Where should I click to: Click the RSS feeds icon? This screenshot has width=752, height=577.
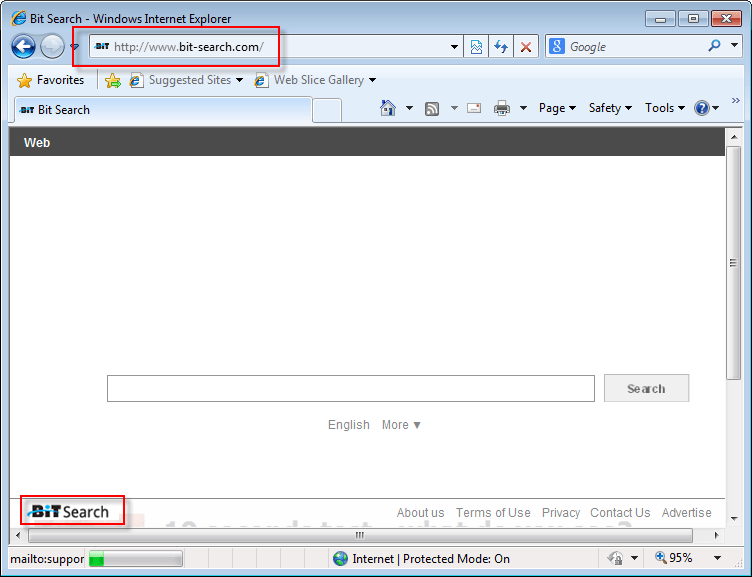[432, 109]
